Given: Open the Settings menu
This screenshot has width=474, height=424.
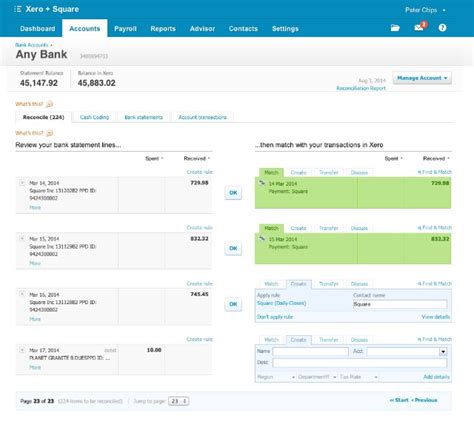Looking at the screenshot, I should click(x=285, y=29).
